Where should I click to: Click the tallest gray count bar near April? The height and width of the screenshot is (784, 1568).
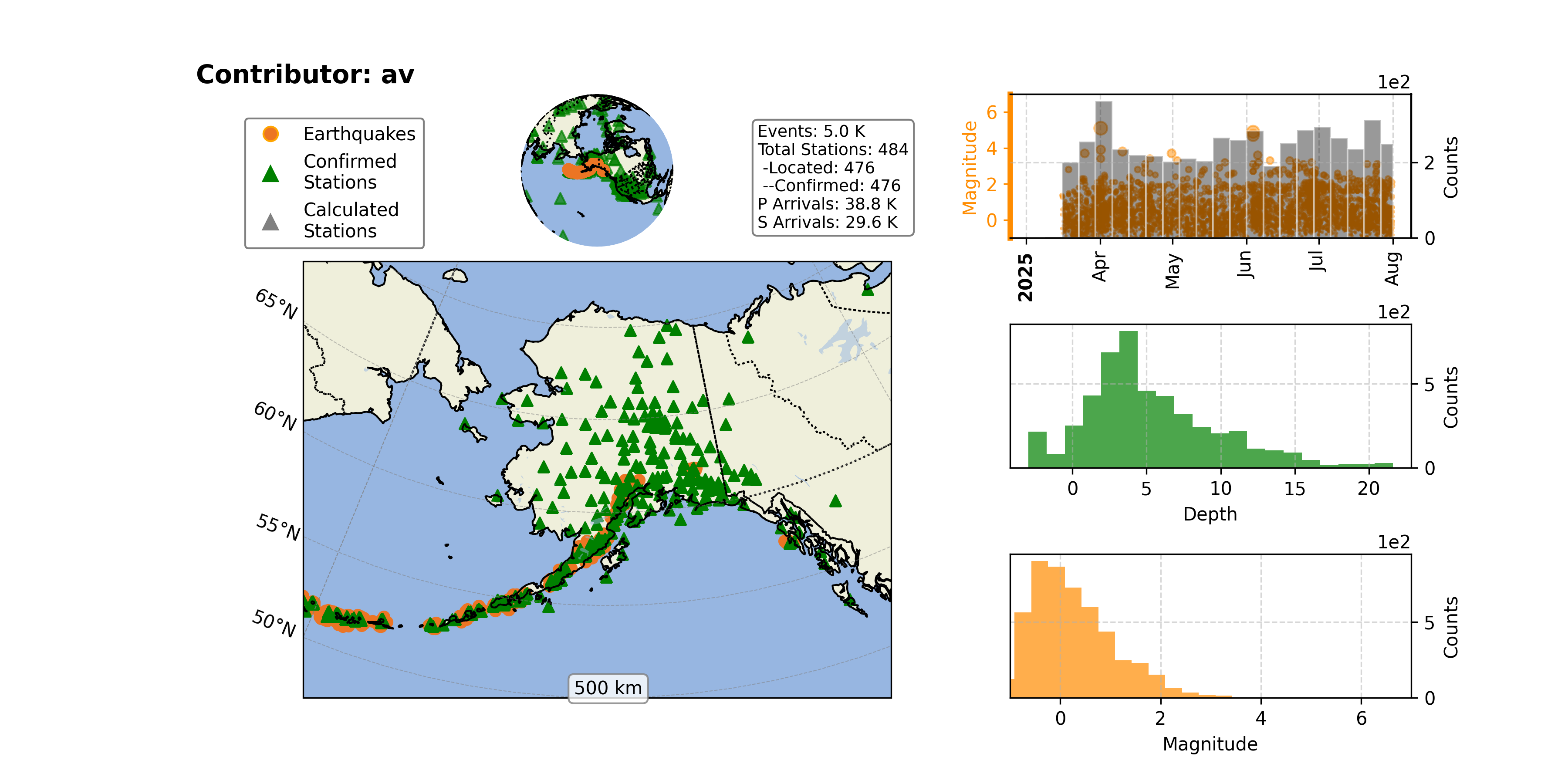[1104, 169]
